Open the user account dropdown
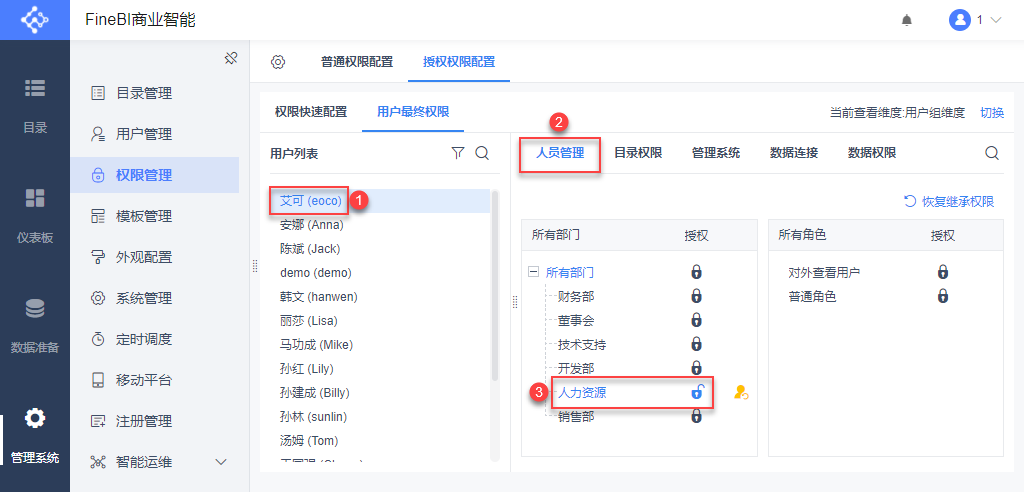 point(975,20)
